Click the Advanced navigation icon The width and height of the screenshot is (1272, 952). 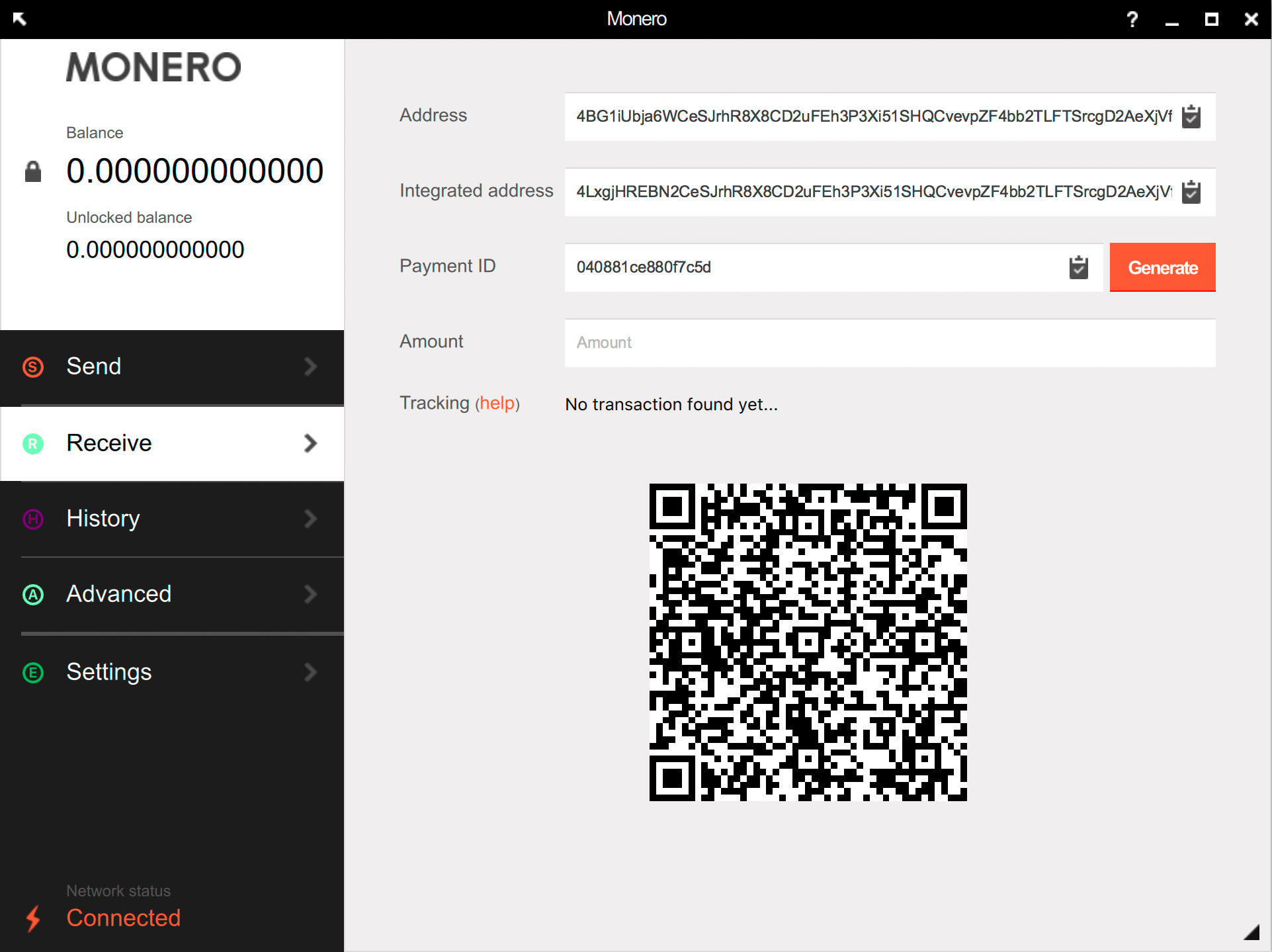[x=33, y=593]
